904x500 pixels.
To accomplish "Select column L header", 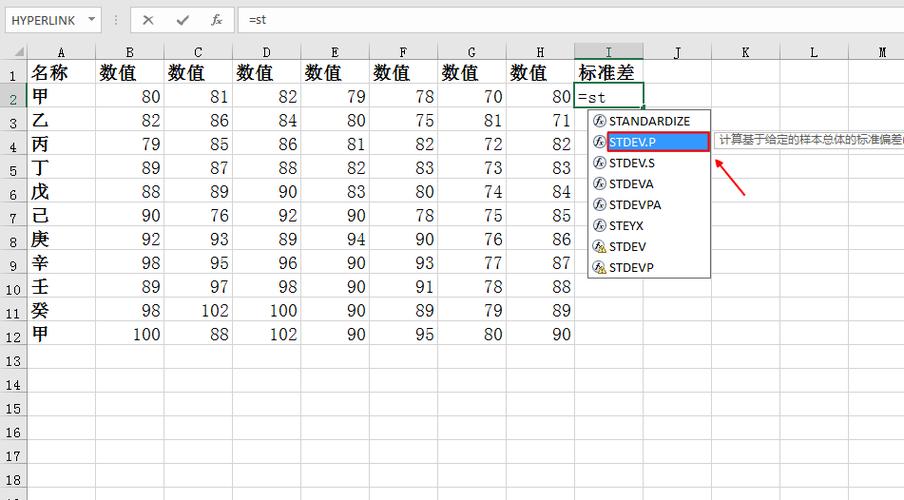I will (x=814, y=52).
